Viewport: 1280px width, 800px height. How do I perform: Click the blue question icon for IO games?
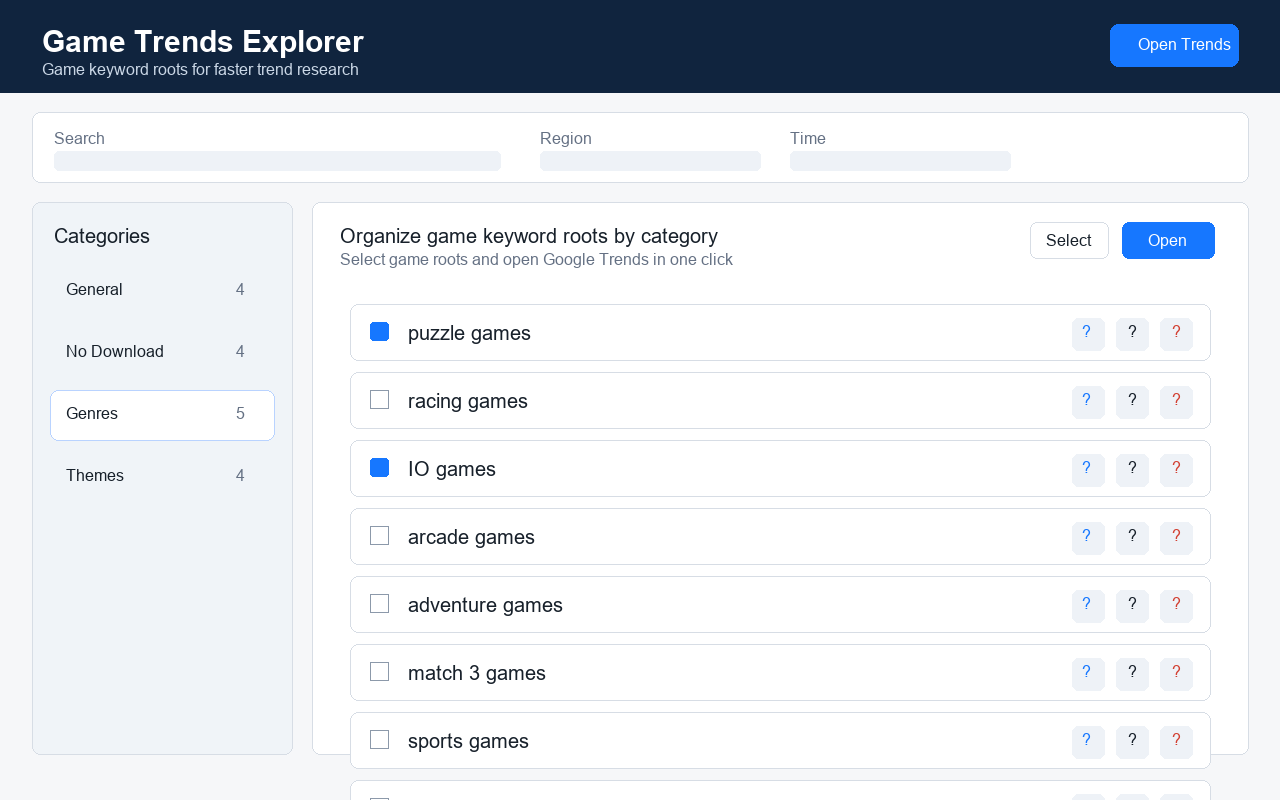(x=1088, y=470)
